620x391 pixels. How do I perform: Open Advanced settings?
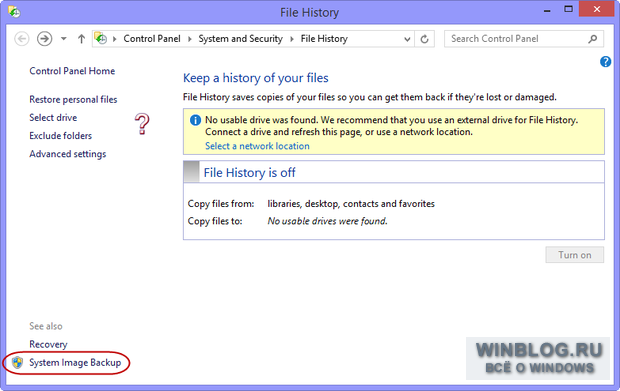tap(68, 154)
